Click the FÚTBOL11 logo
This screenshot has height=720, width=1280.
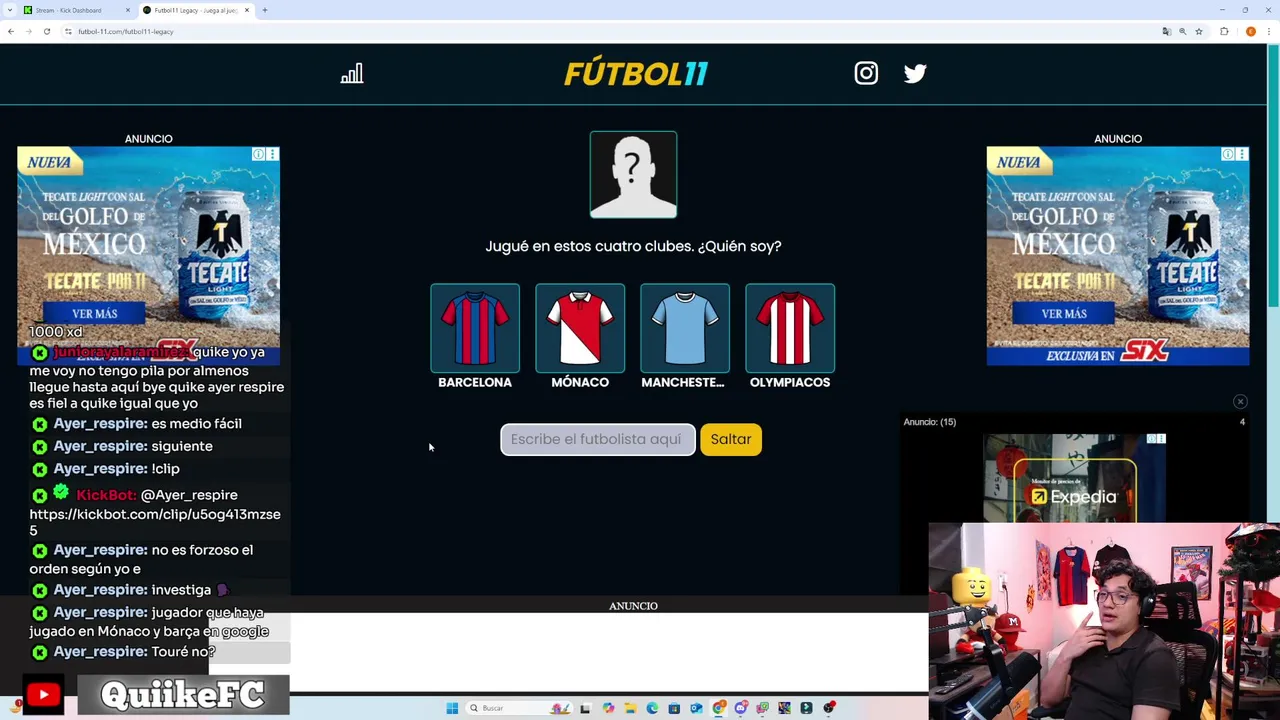coord(636,74)
